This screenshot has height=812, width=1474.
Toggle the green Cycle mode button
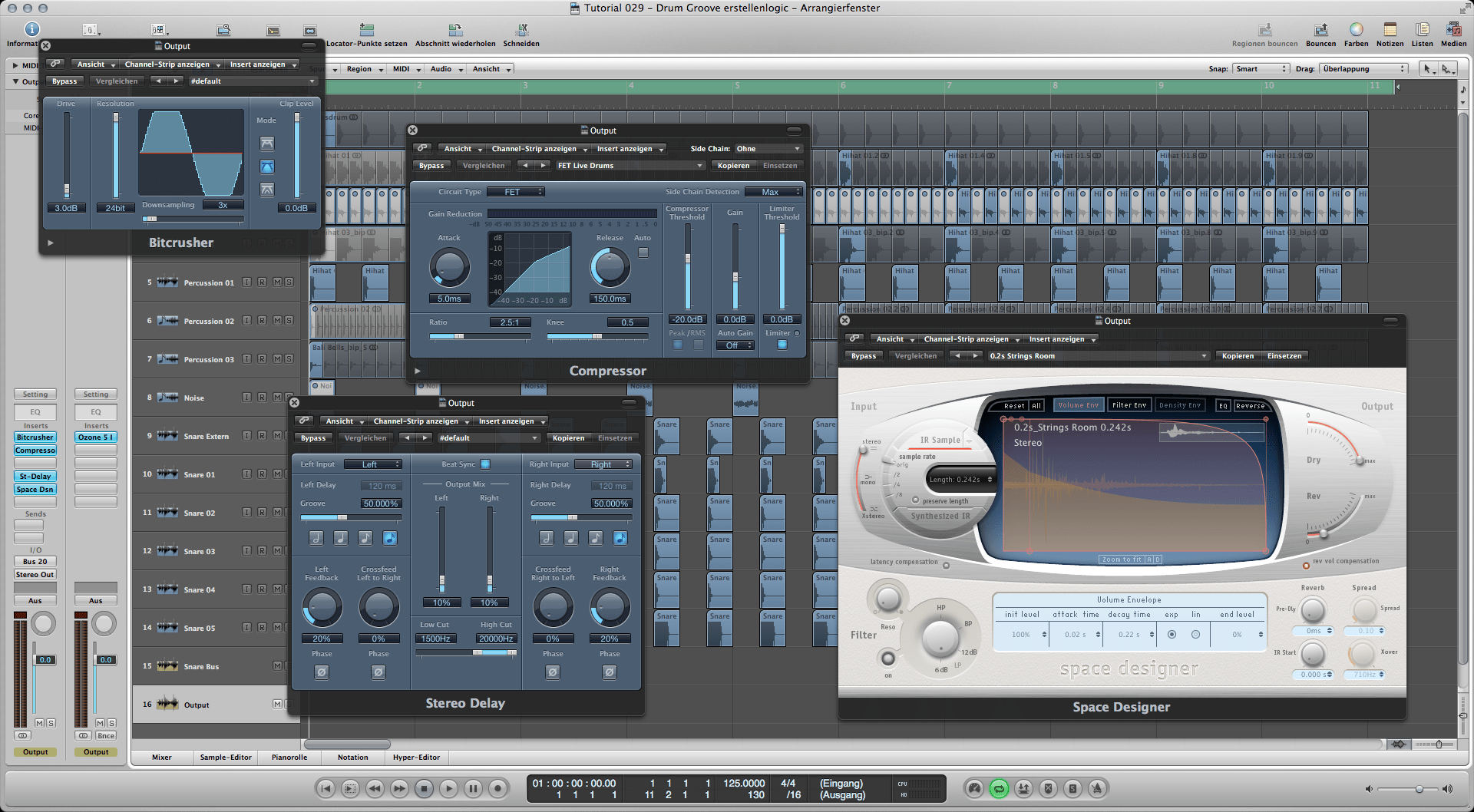point(999,788)
